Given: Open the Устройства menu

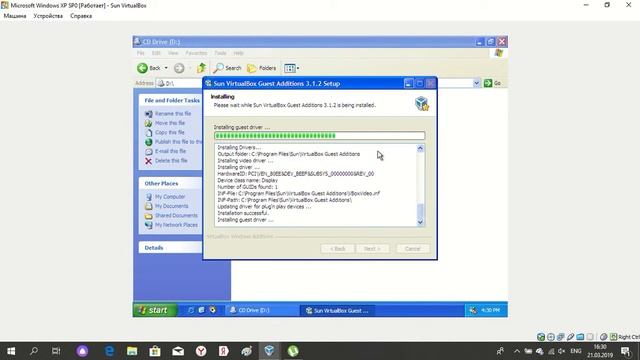Looking at the screenshot, I should pos(48,16).
